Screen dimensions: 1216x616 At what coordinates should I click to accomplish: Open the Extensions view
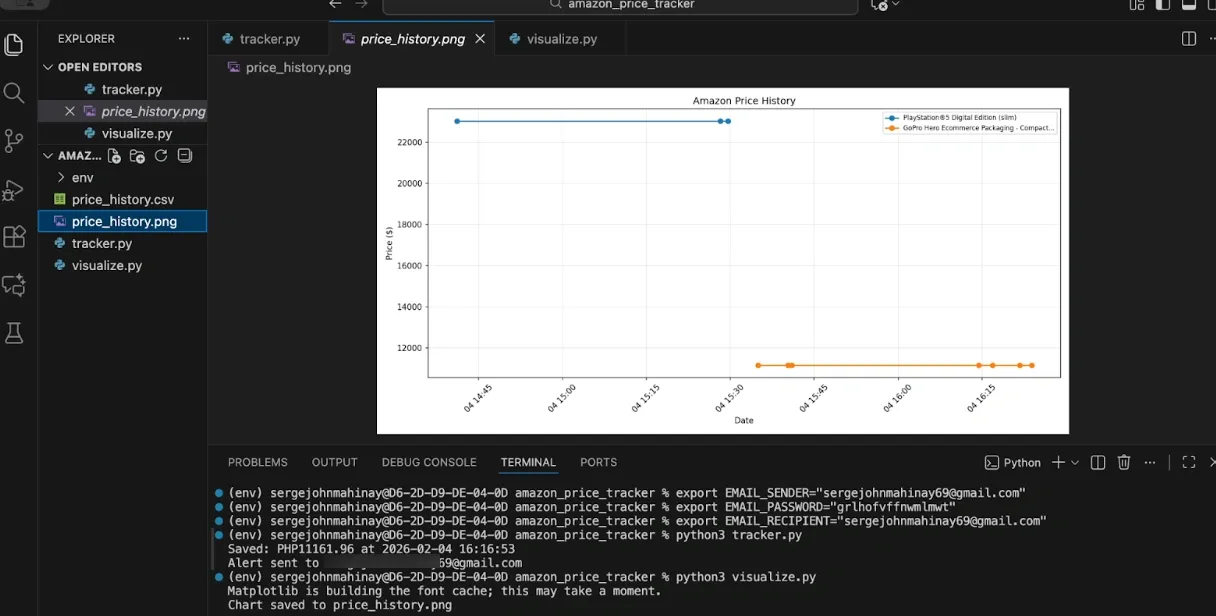click(x=14, y=237)
